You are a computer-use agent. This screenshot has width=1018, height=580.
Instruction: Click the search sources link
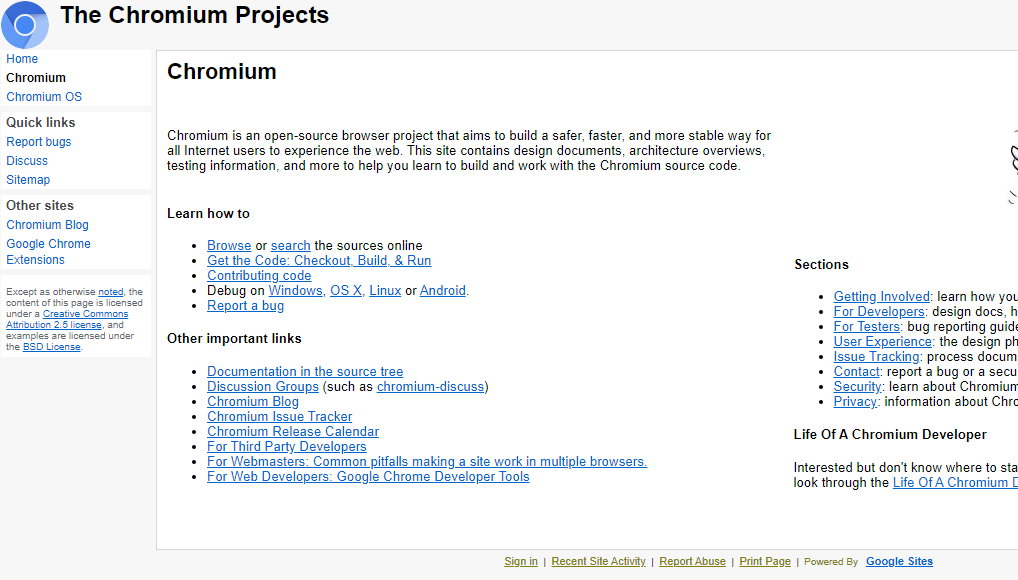click(x=290, y=246)
